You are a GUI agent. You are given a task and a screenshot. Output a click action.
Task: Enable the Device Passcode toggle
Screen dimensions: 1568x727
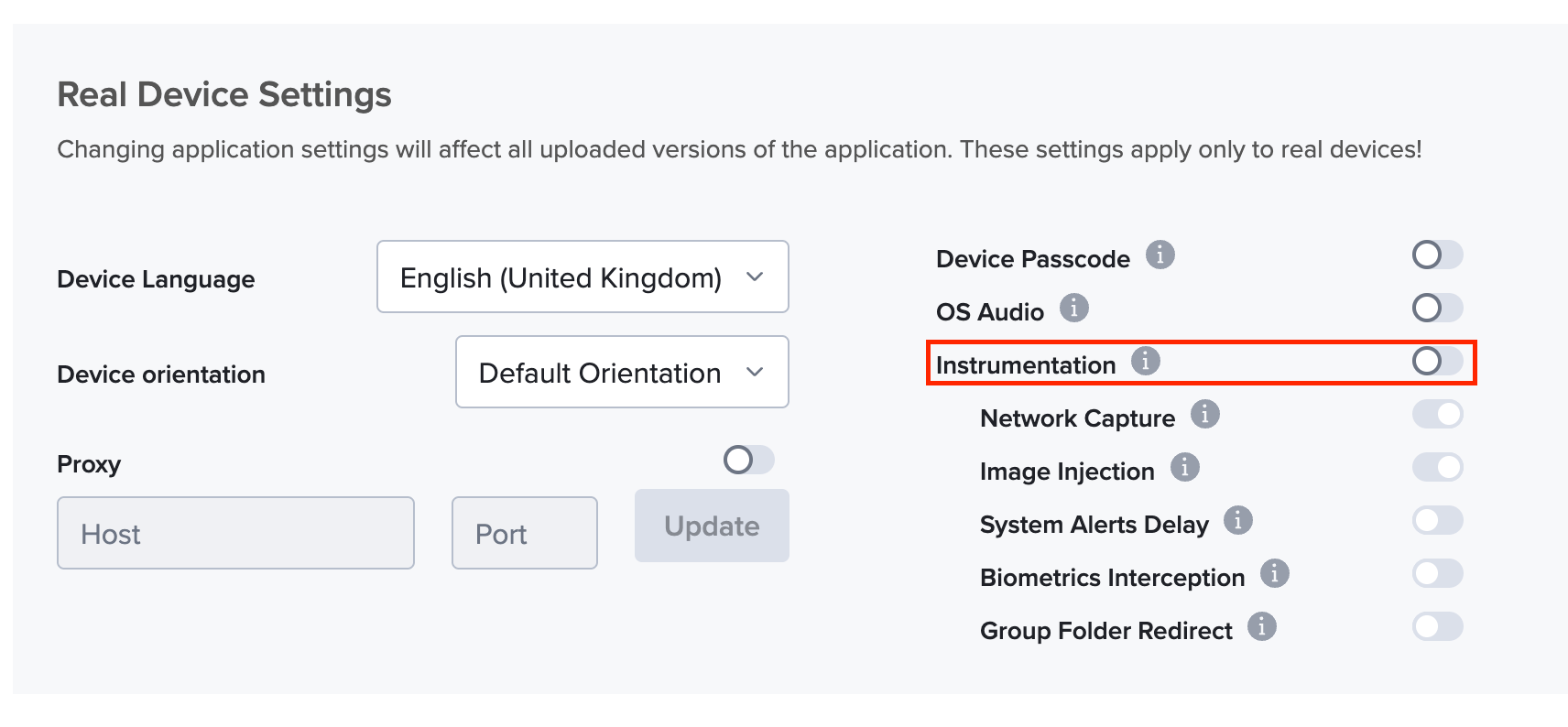click(x=1436, y=255)
